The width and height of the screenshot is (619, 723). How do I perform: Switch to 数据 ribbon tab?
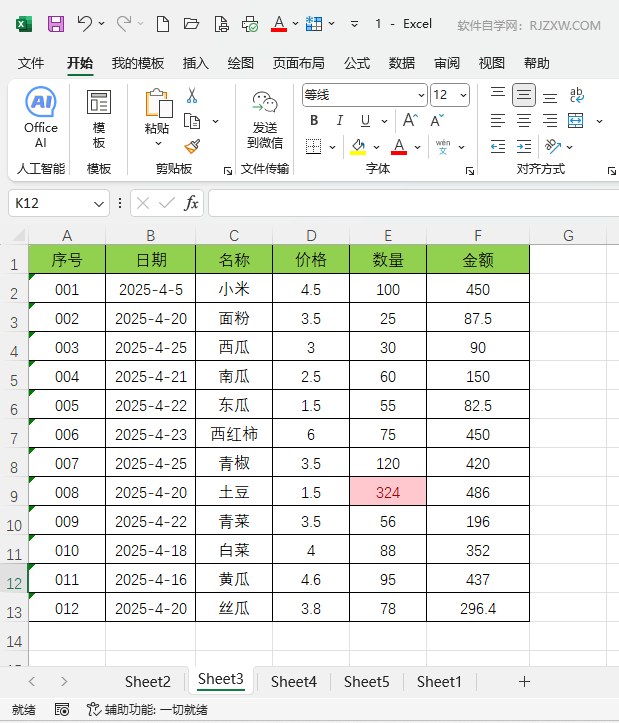pos(402,63)
